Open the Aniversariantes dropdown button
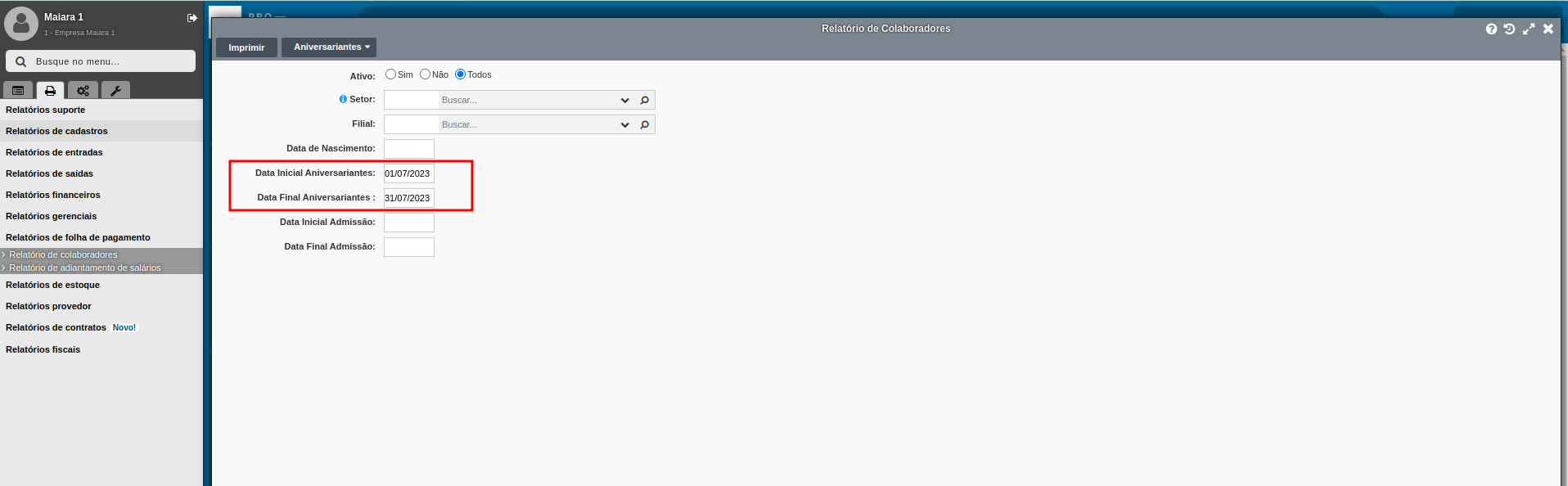Viewport: 1568px width, 486px height. (329, 47)
